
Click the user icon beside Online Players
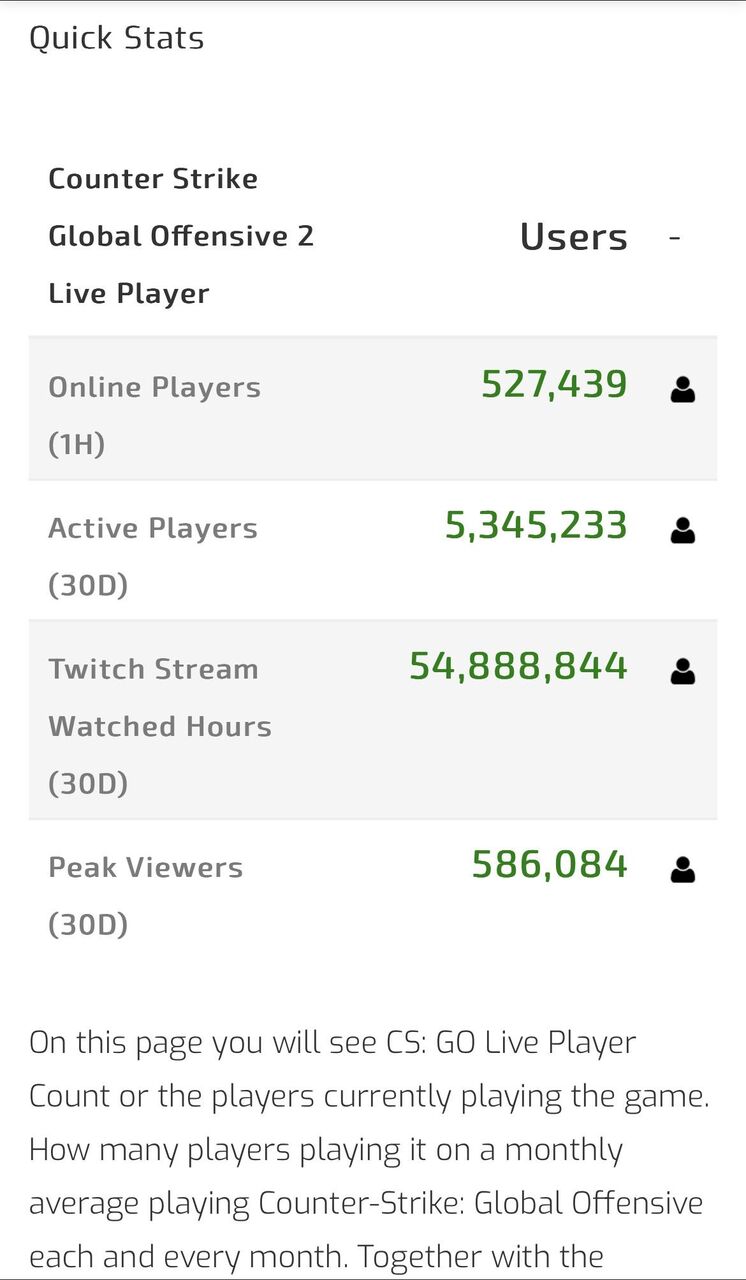pos(683,389)
